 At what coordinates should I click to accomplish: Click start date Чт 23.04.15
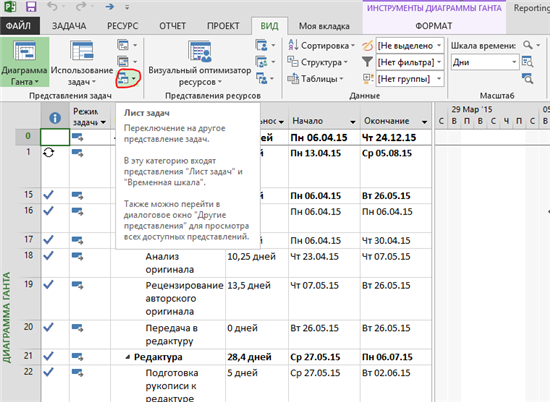(x=315, y=257)
